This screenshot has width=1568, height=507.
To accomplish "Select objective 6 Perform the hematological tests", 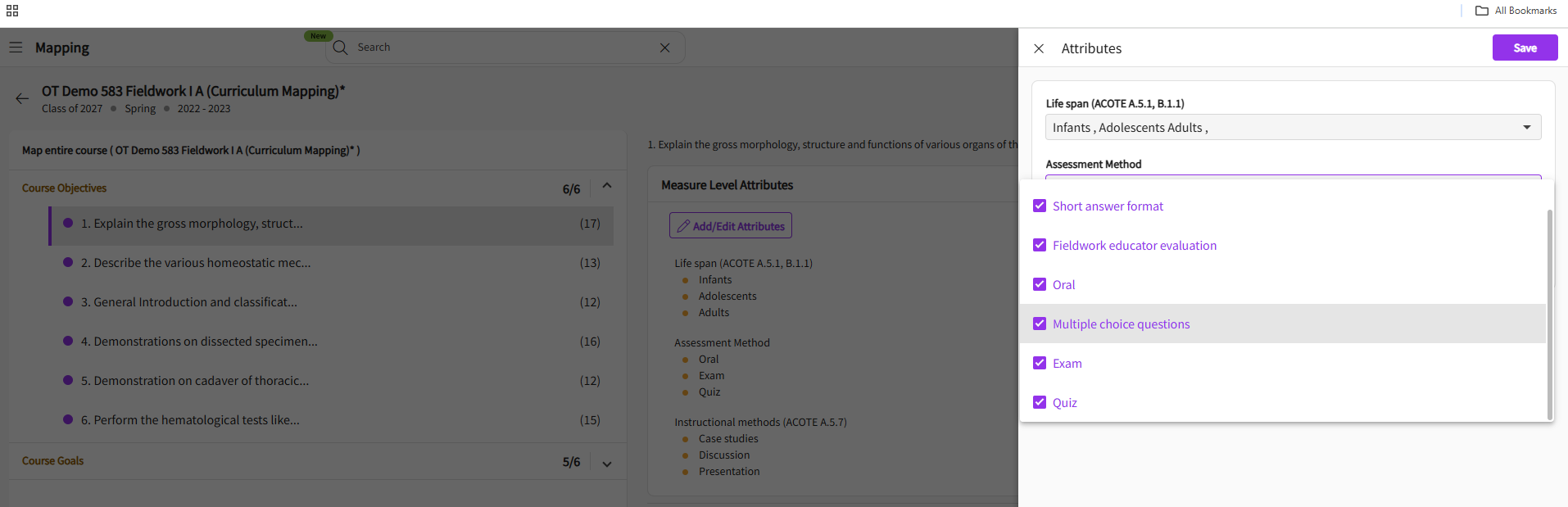I will pos(190,420).
